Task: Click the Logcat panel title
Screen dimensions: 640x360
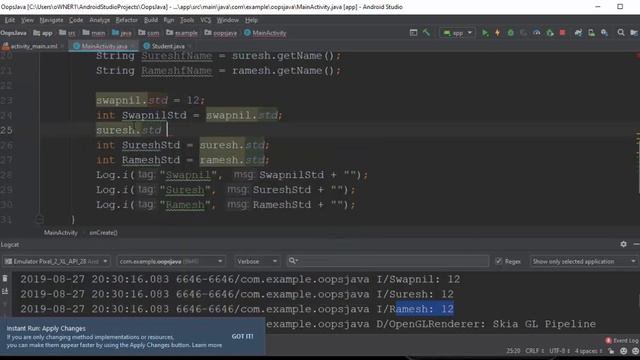Action: click(10, 244)
